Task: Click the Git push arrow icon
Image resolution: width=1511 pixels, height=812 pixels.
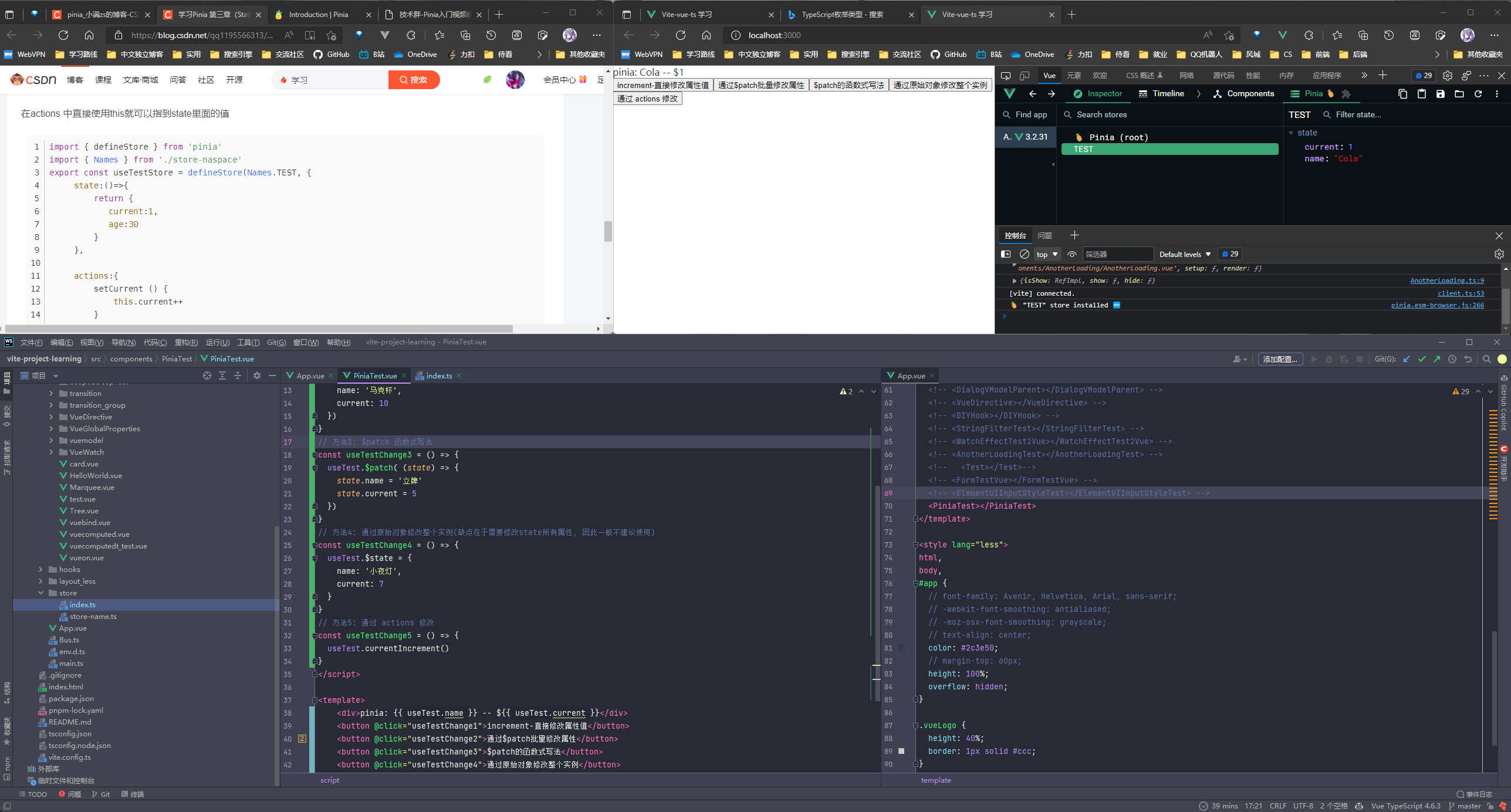Action: tap(1436, 360)
